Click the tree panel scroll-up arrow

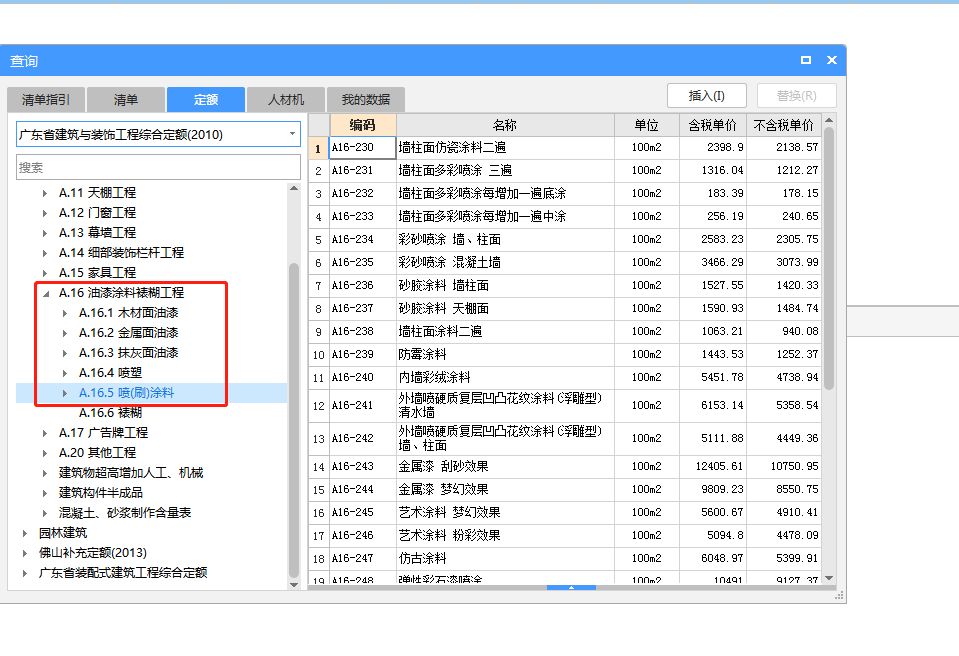click(x=294, y=188)
